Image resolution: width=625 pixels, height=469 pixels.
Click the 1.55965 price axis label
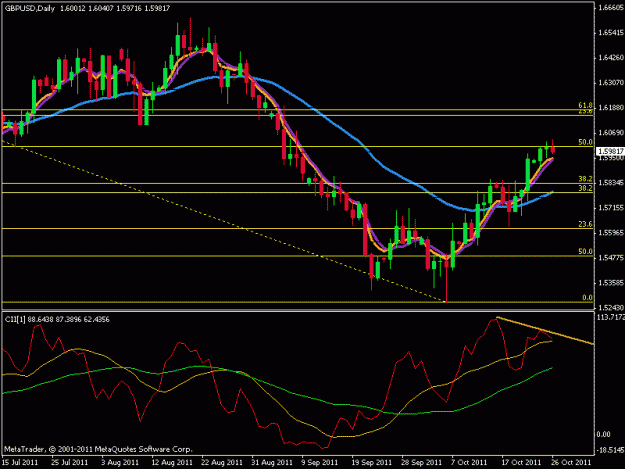point(611,233)
